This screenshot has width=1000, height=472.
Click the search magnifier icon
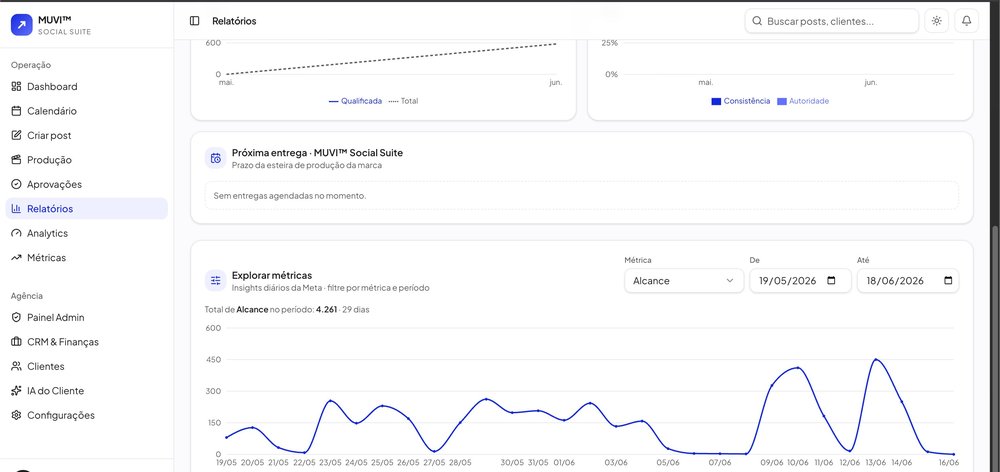(x=757, y=21)
